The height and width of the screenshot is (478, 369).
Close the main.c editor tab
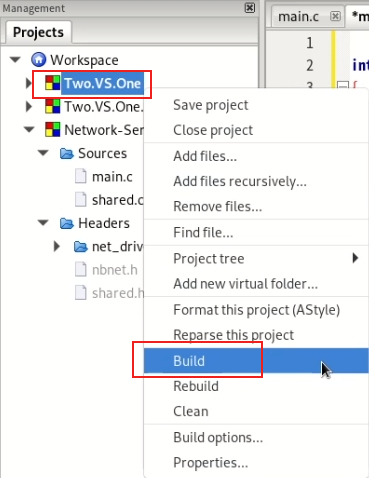335,16
